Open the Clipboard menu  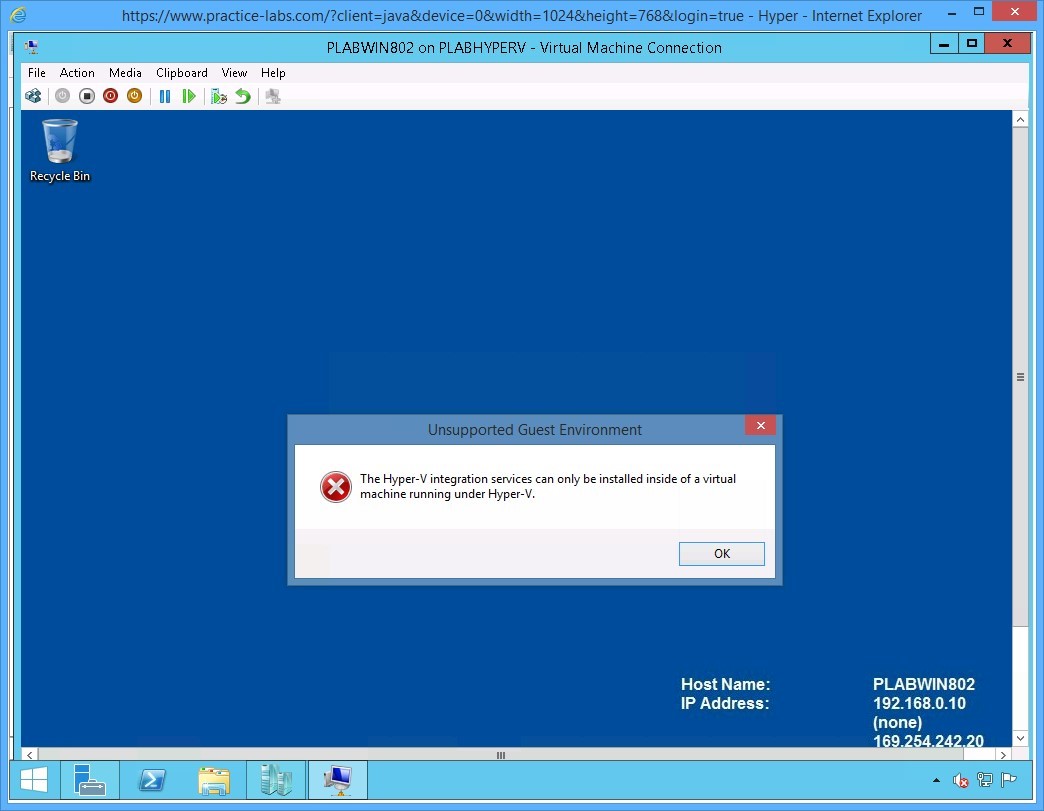click(x=181, y=72)
